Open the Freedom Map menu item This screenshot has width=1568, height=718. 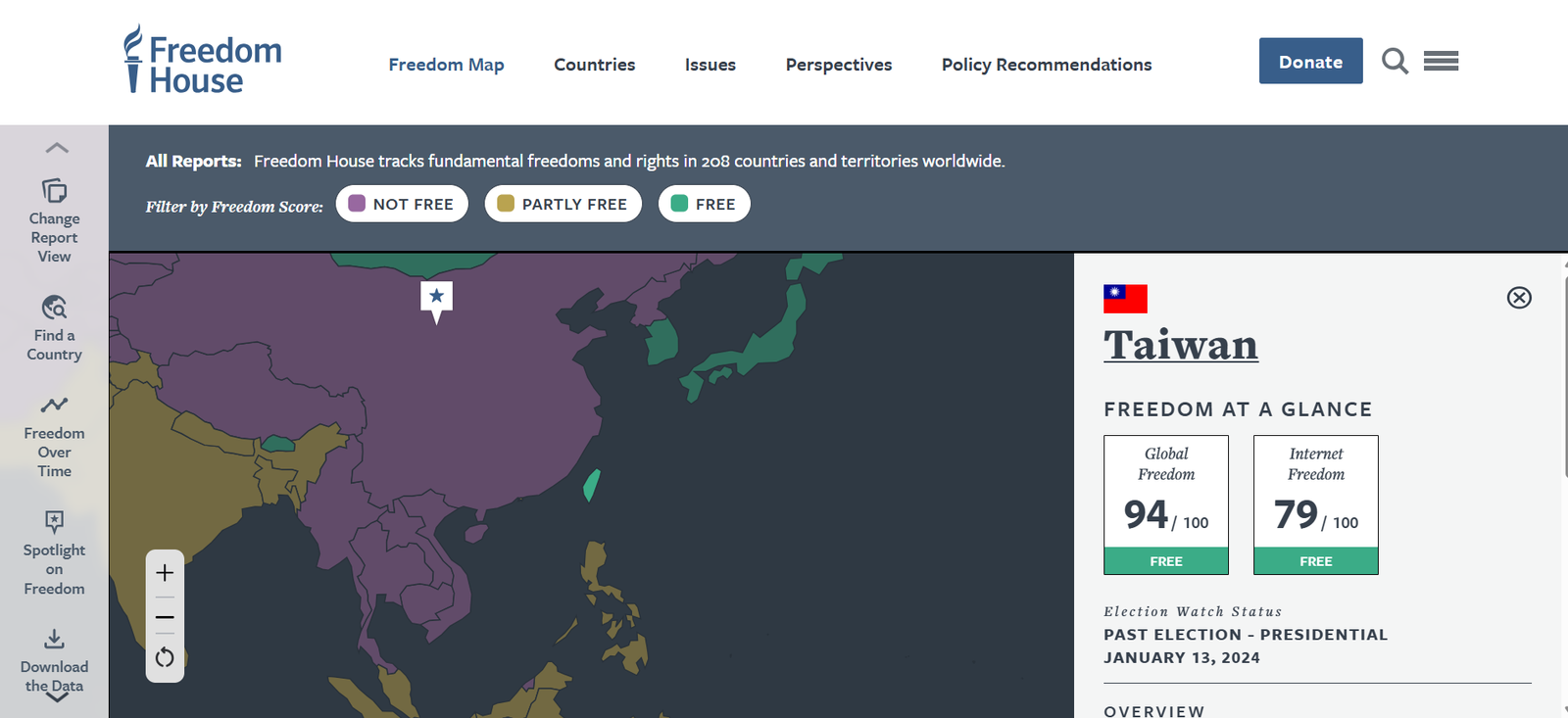(446, 65)
